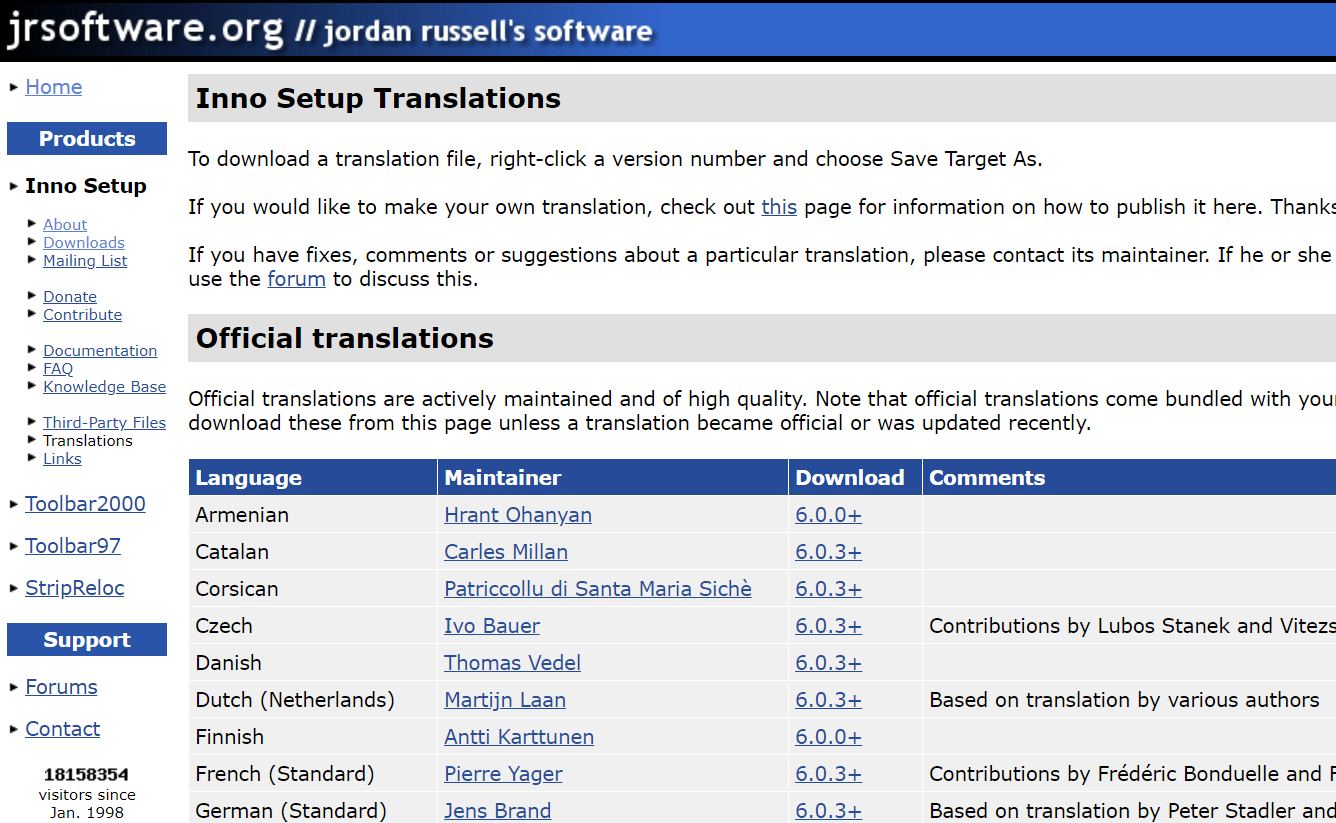Viewport: 1336px width, 823px height.
Task: Click the Language column header
Action: (312, 477)
